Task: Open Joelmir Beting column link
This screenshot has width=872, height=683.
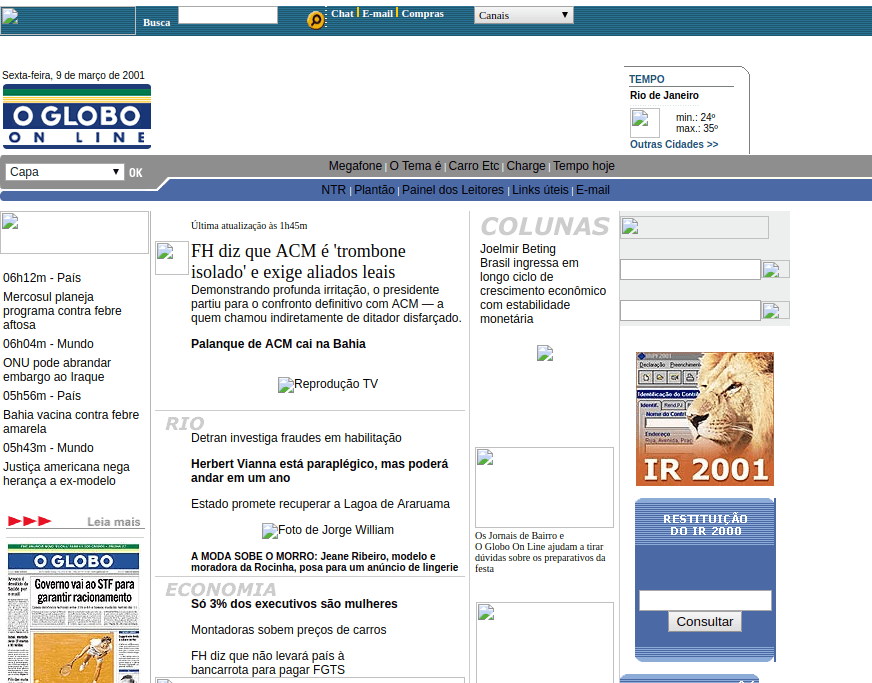Action: [x=518, y=249]
